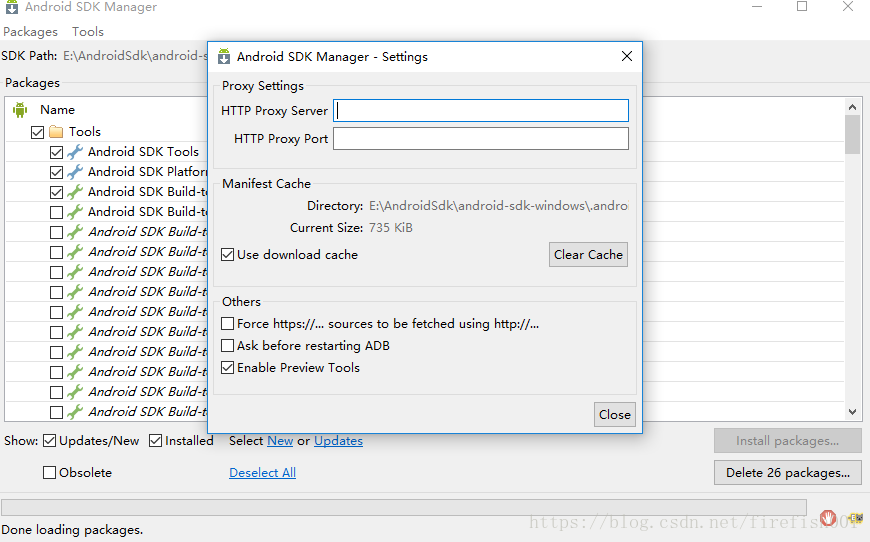Open the Packages menu

[x=31, y=32]
